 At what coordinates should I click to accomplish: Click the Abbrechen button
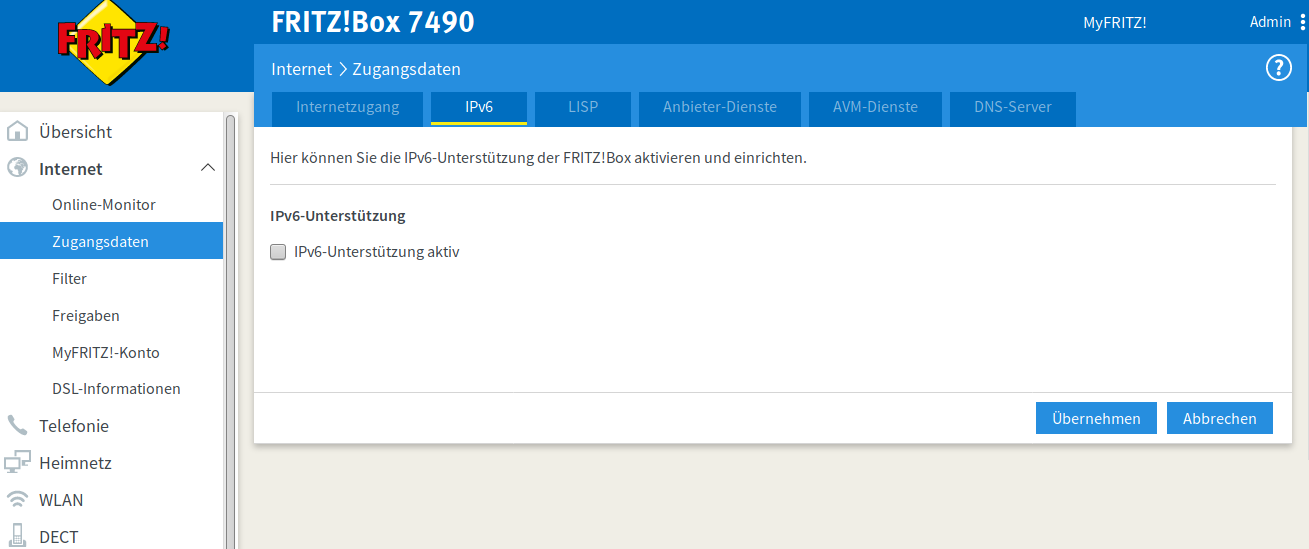pyautogui.click(x=1219, y=418)
